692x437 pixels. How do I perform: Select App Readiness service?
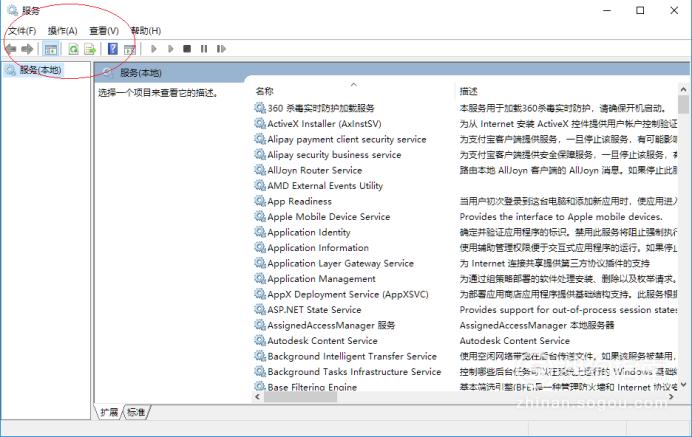299,201
